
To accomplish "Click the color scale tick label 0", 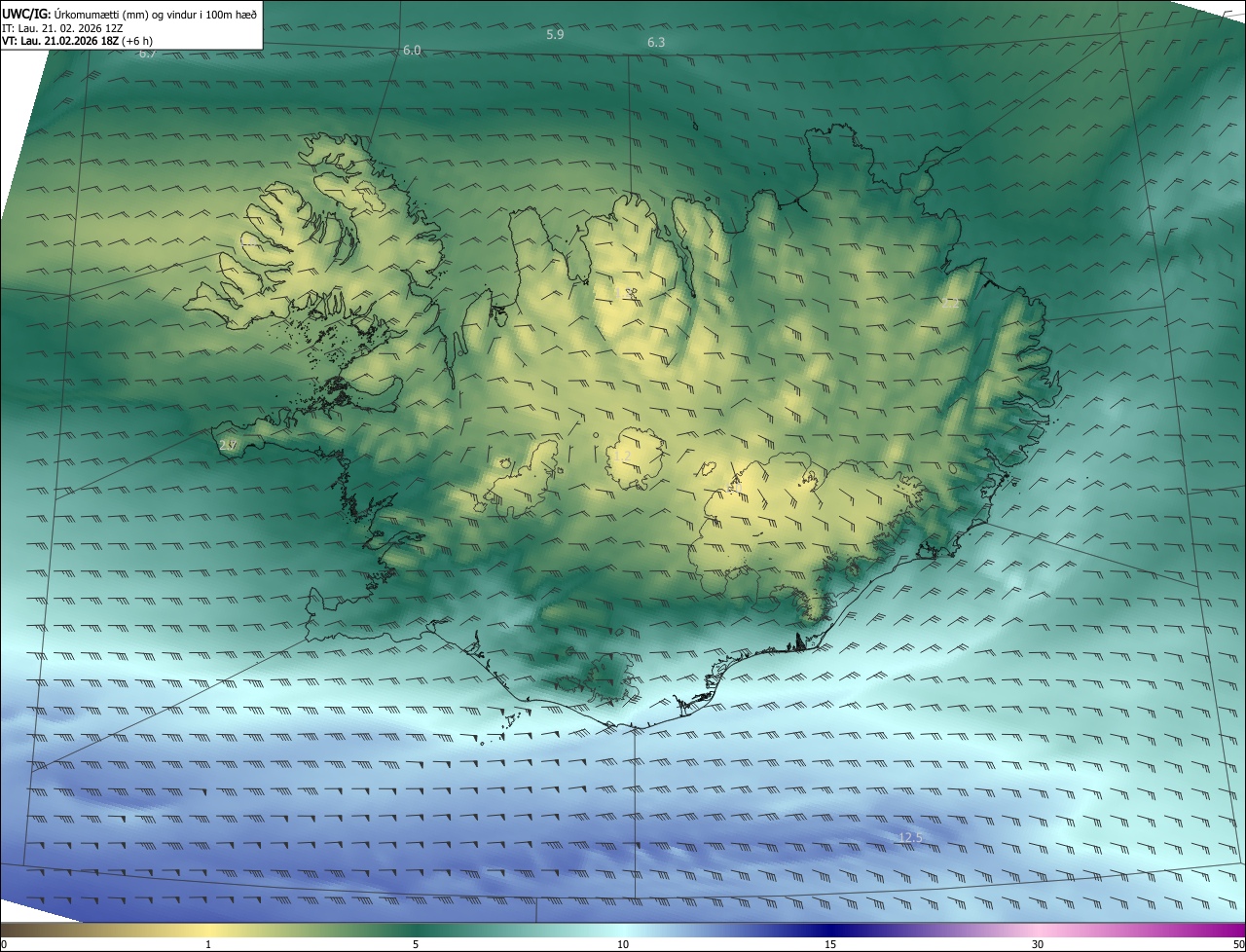I will (4, 944).
